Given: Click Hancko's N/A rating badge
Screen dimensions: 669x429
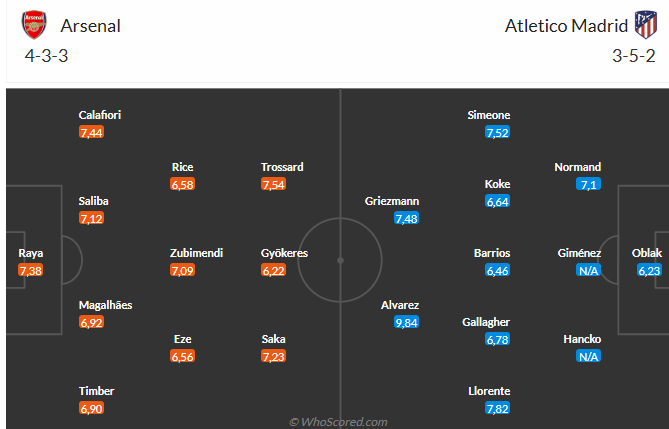Looking at the screenshot, I should pos(588,356).
